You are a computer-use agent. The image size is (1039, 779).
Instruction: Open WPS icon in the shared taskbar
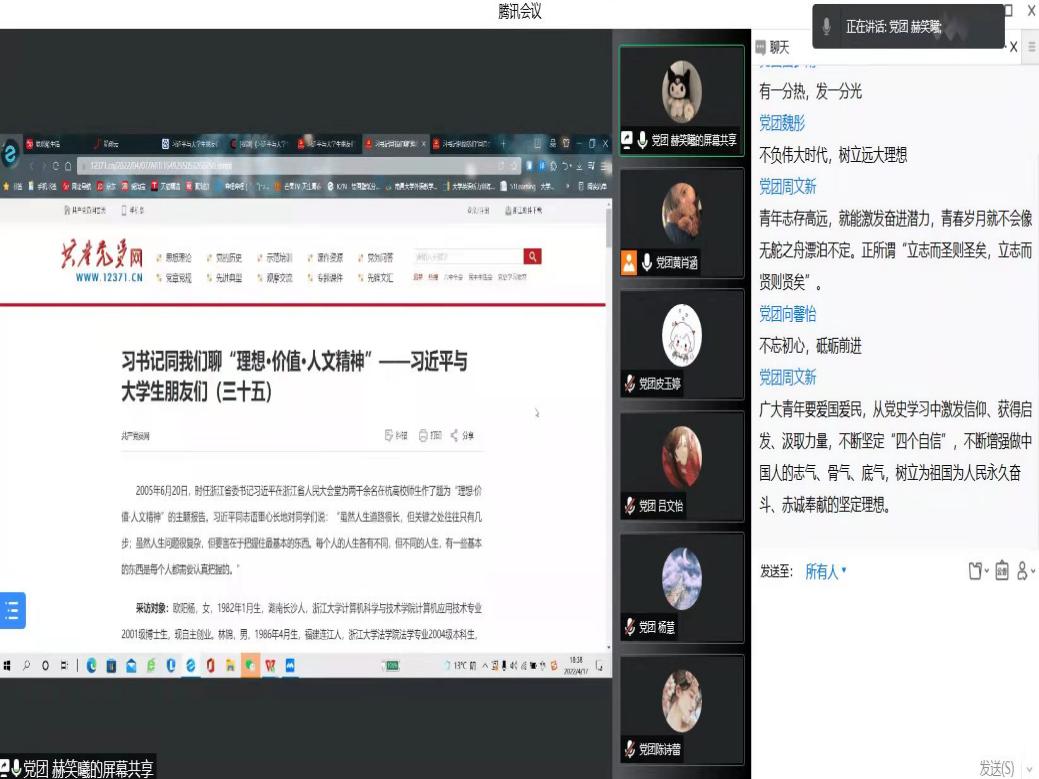[270, 666]
